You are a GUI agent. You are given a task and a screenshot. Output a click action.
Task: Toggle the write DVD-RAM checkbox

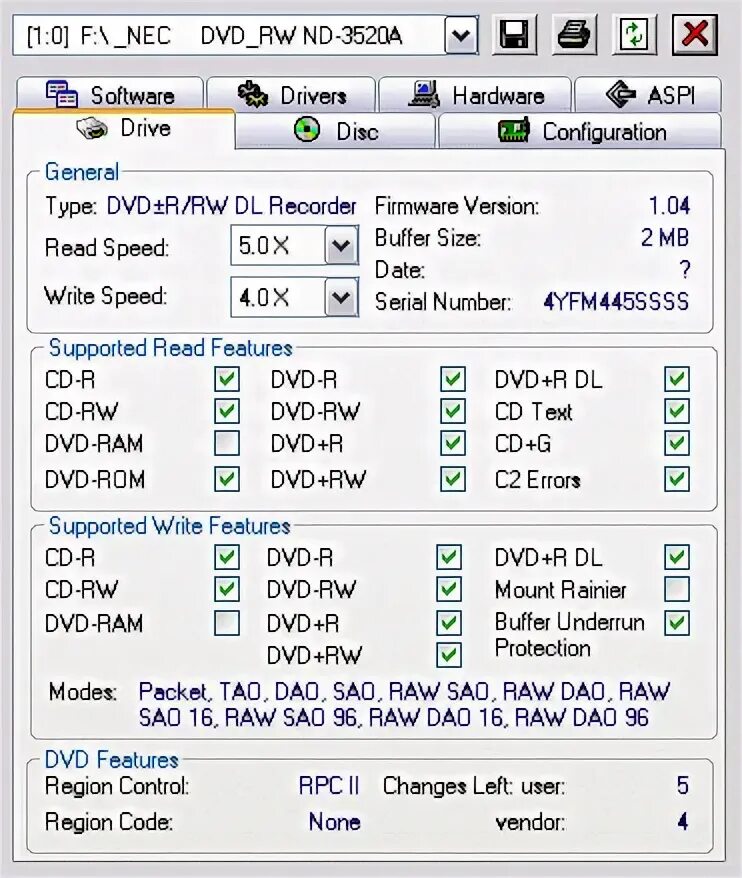227,623
